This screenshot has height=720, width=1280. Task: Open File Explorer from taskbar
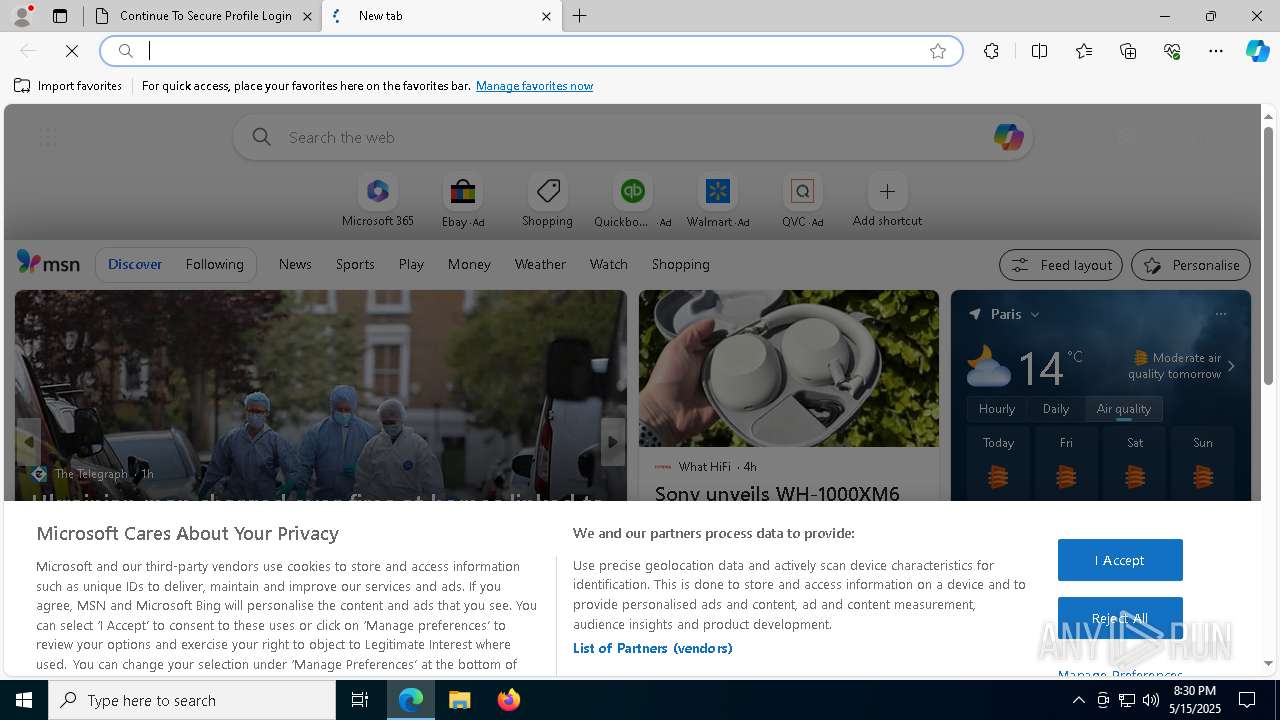click(460, 700)
